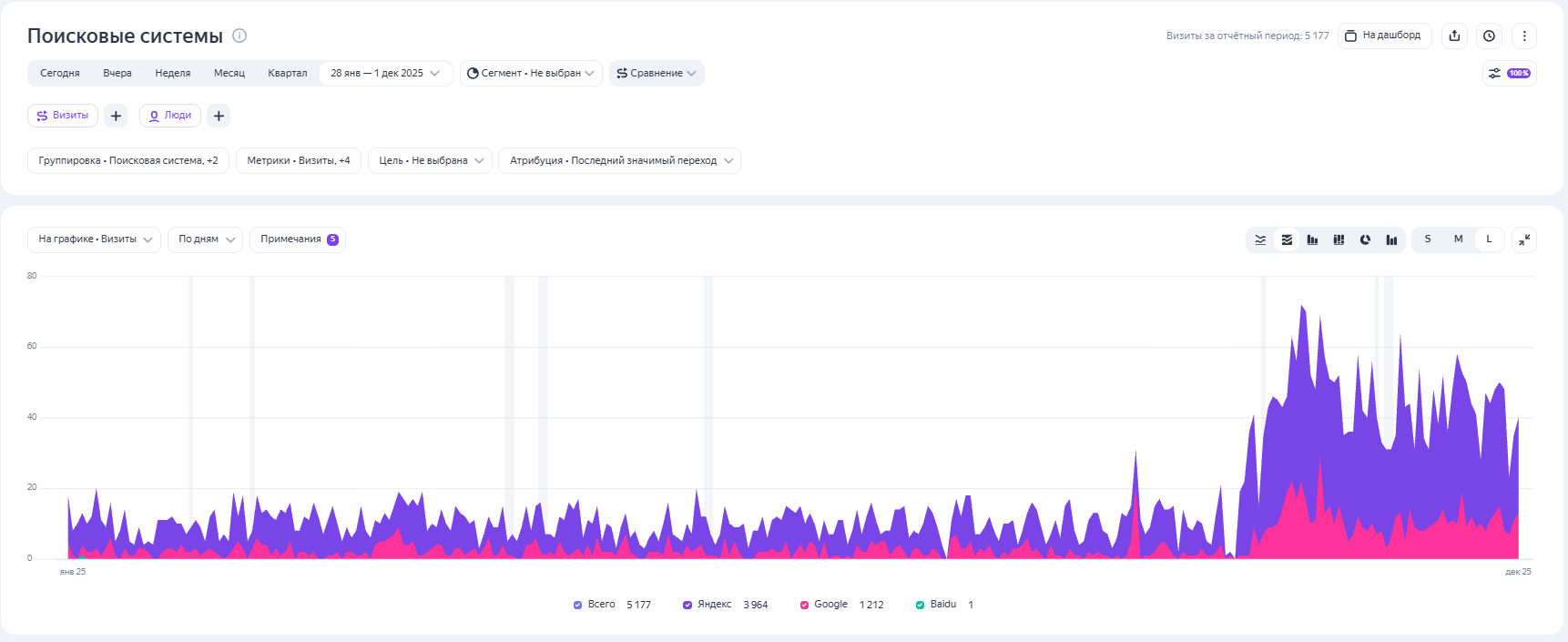Open the data accuracy 100% sampling control
1568x642 pixels.
(x=1510, y=73)
